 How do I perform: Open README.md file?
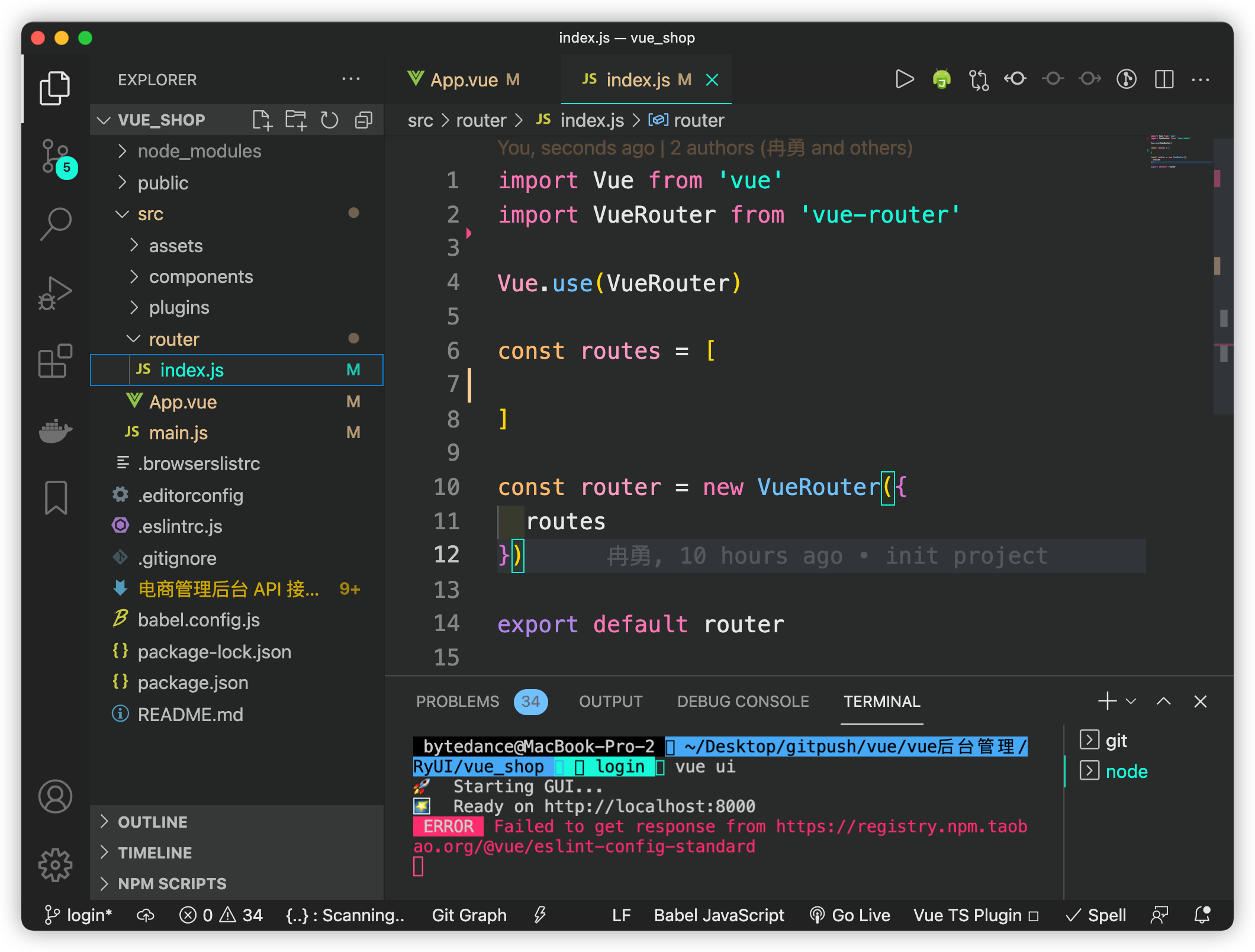pyautogui.click(x=237, y=714)
